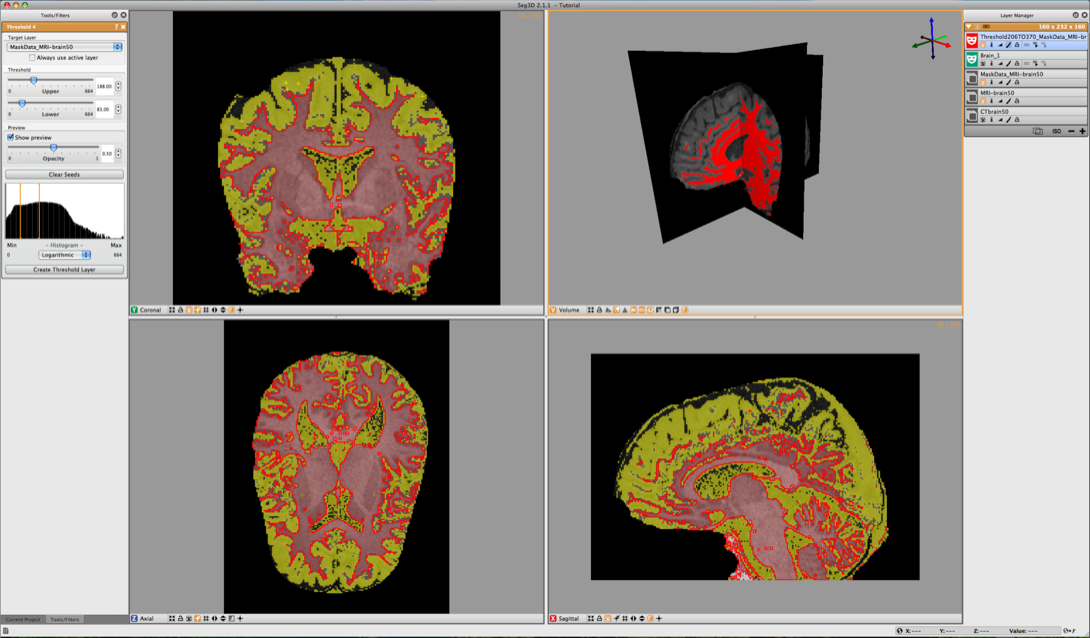Toggle plus picking icon in Axial toolbar
The width and height of the screenshot is (1090, 638).
(x=240, y=619)
